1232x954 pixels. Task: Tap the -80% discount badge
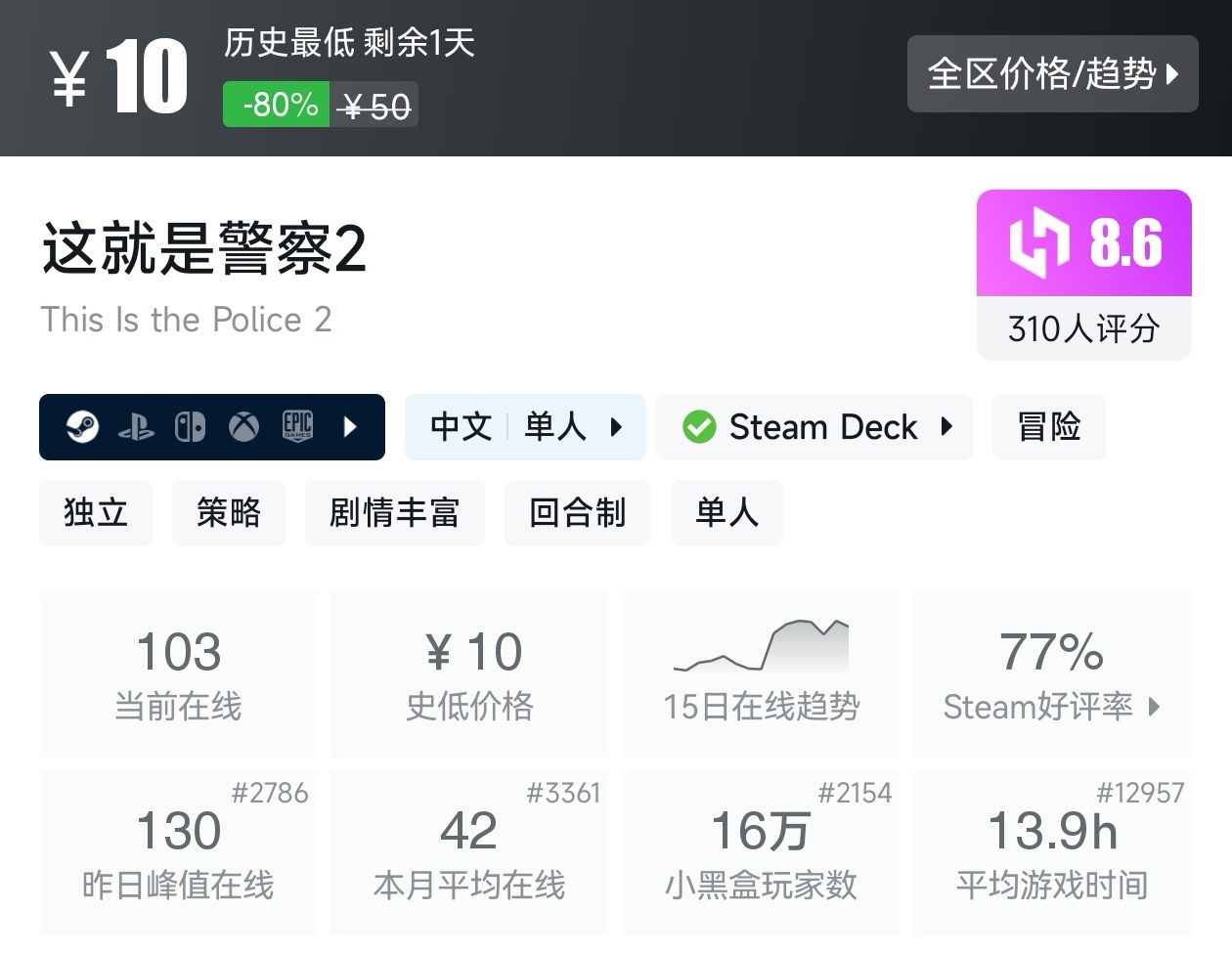[280, 105]
